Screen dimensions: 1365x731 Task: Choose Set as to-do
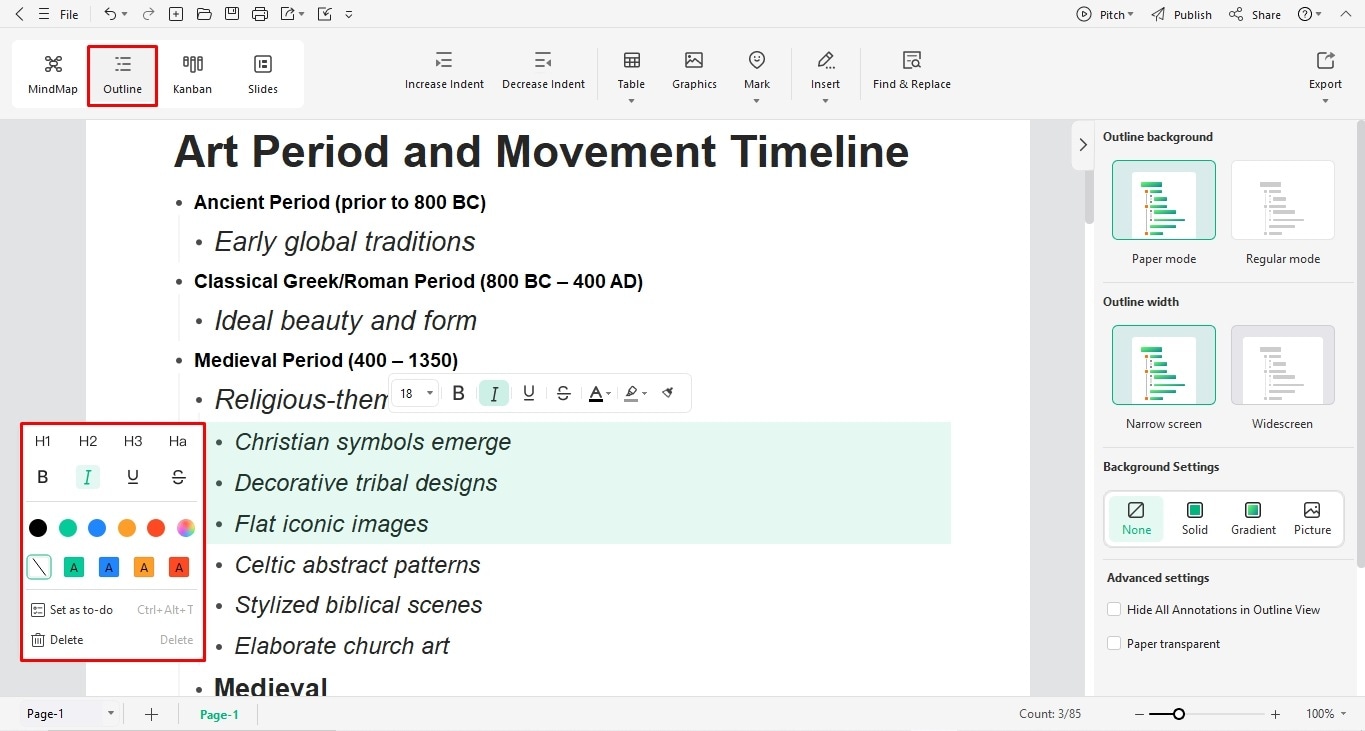tap(112, 609)
